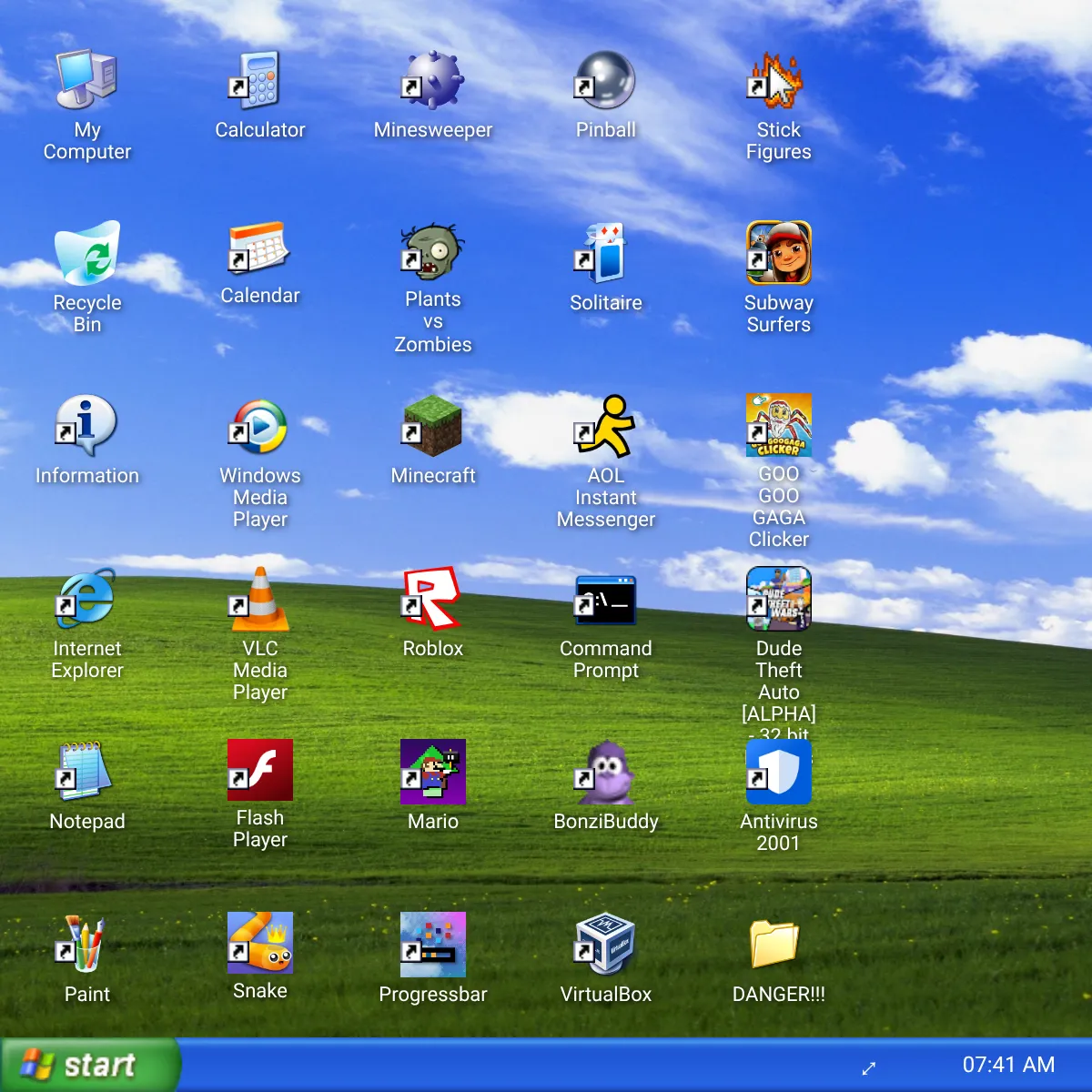Click the fullscreen arrows icon in taskbar
This screenshot has width=1092, height=1092.
point(869,1067)
